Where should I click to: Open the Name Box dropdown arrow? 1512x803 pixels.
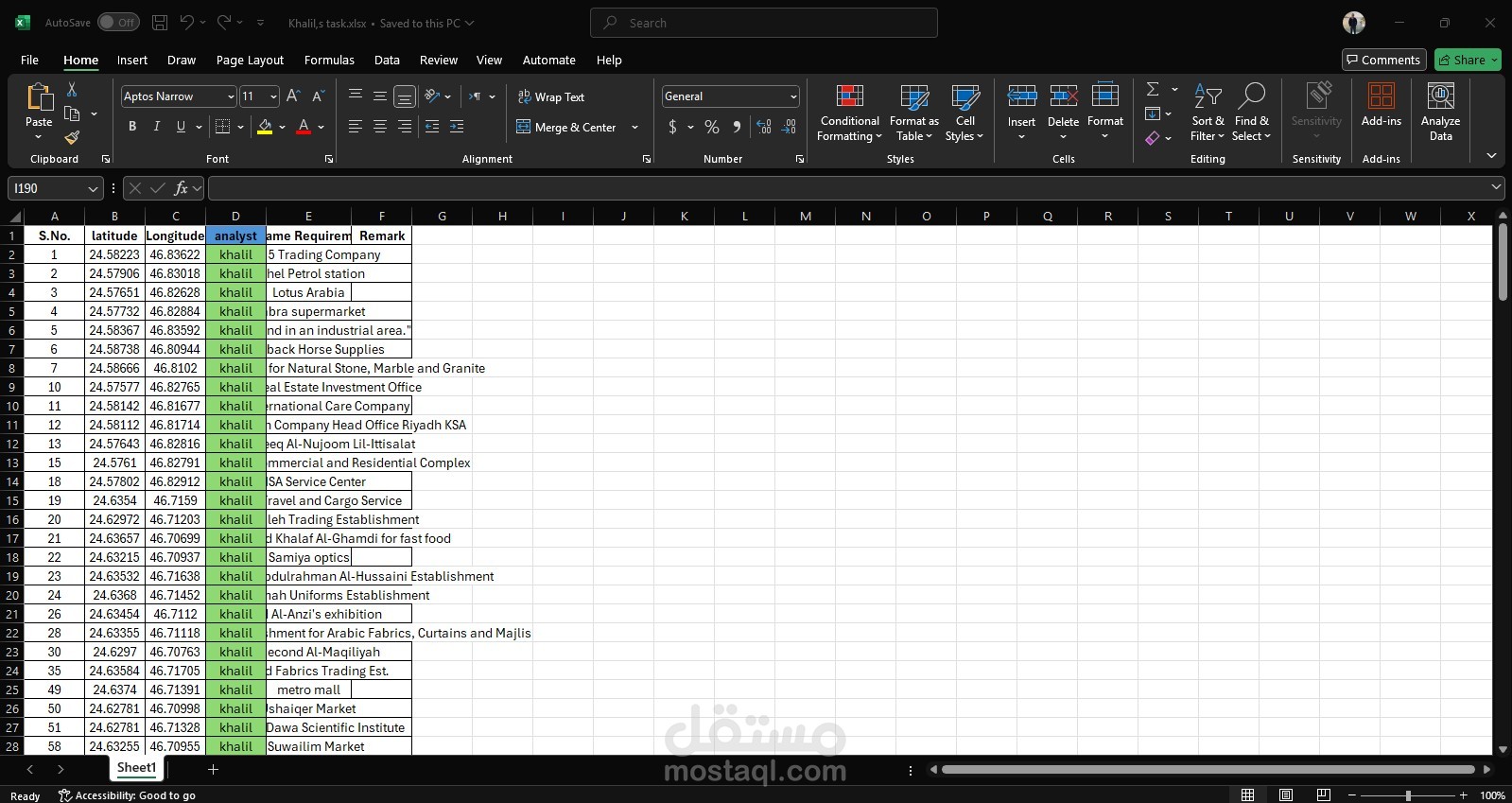coord(93,188)
